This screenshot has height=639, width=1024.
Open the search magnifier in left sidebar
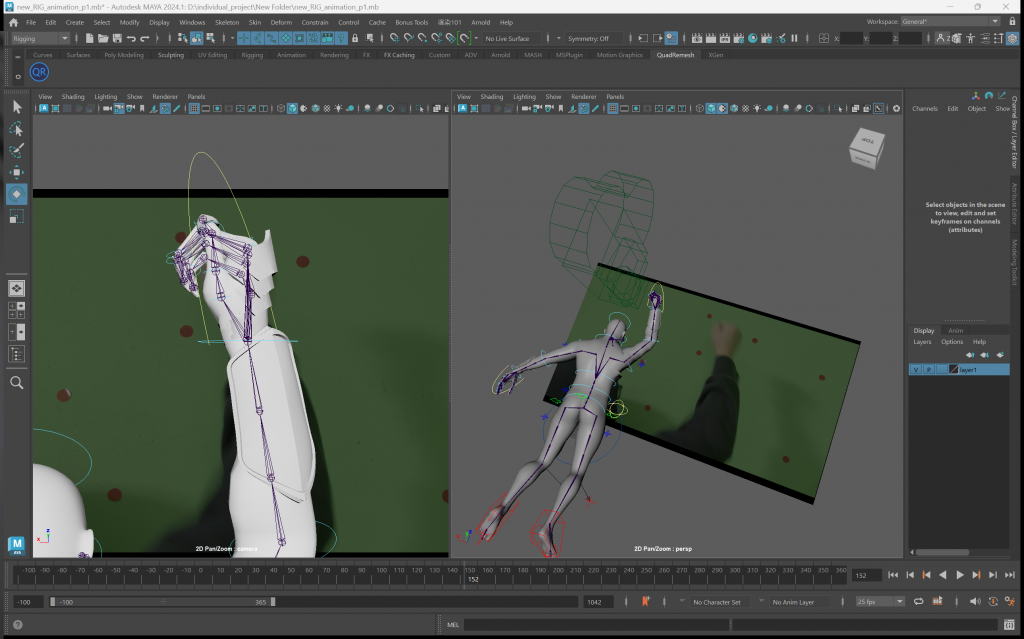coord(17,382)
